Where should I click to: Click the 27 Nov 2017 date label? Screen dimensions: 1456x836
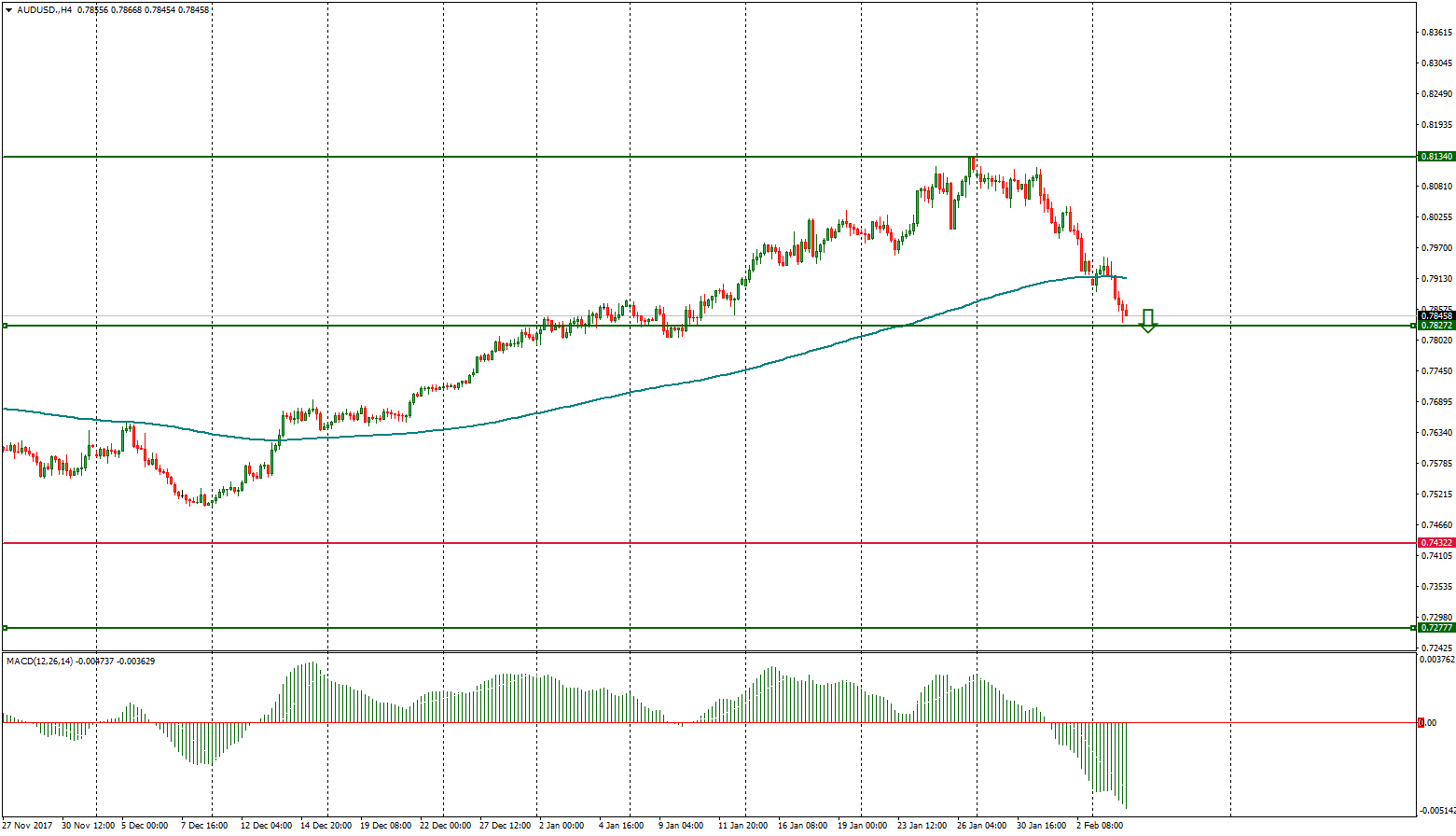tap(26, 826)
